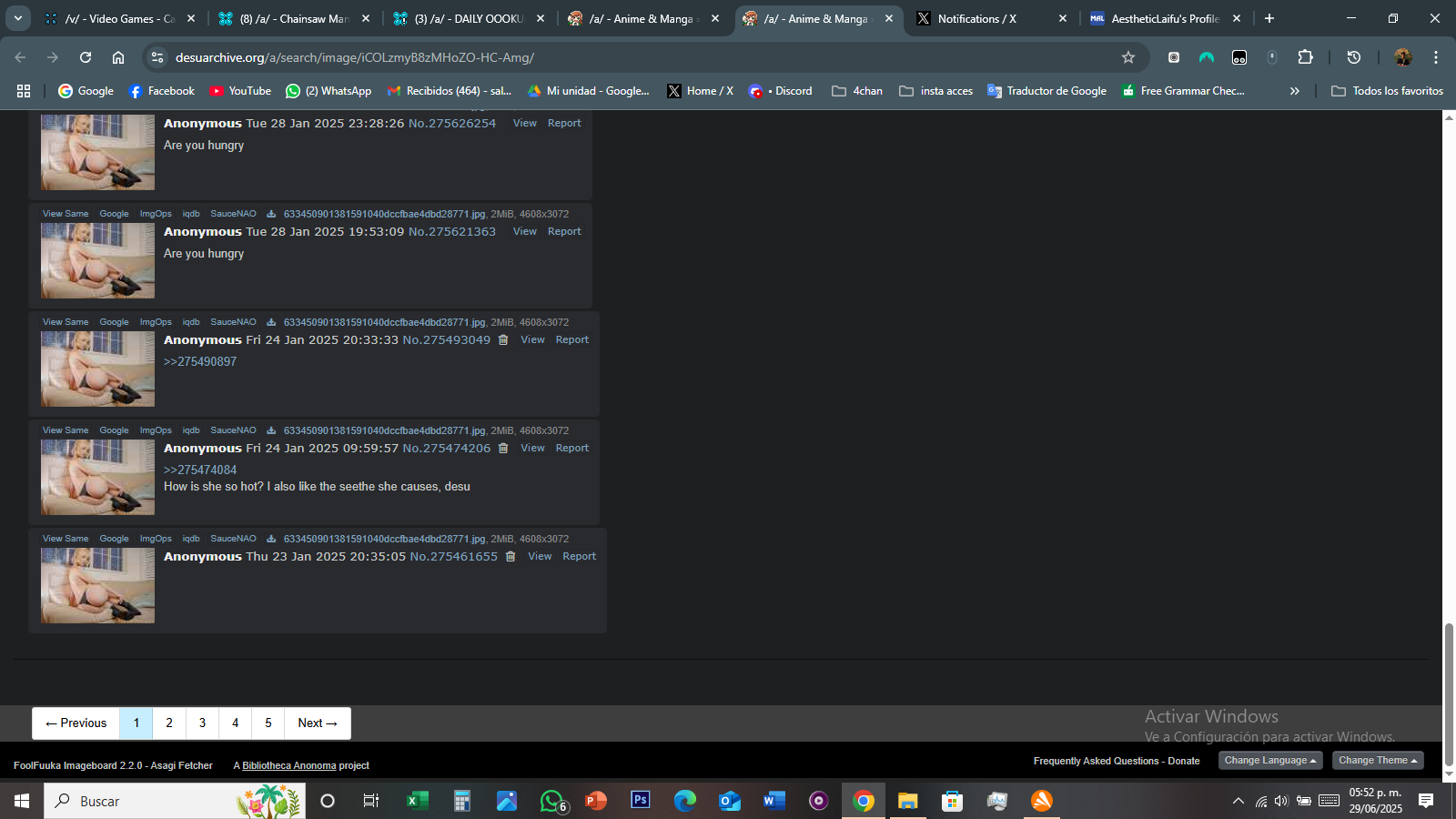Open thumbnail of post No.275474206
Image resolution: width=1456 pixels, height=819 pixels.
(x=97, y=477)
